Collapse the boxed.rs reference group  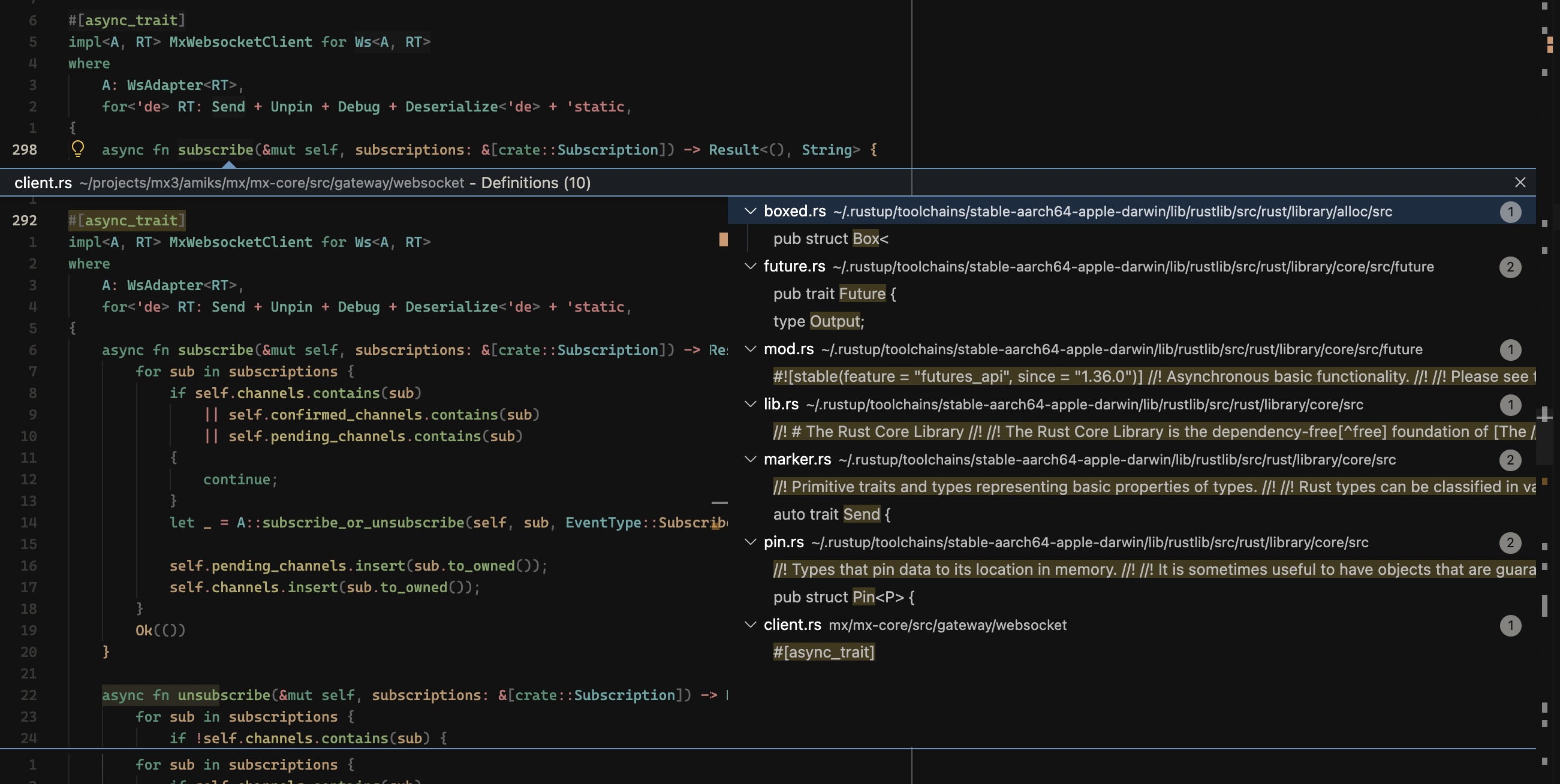coord(751,212)
